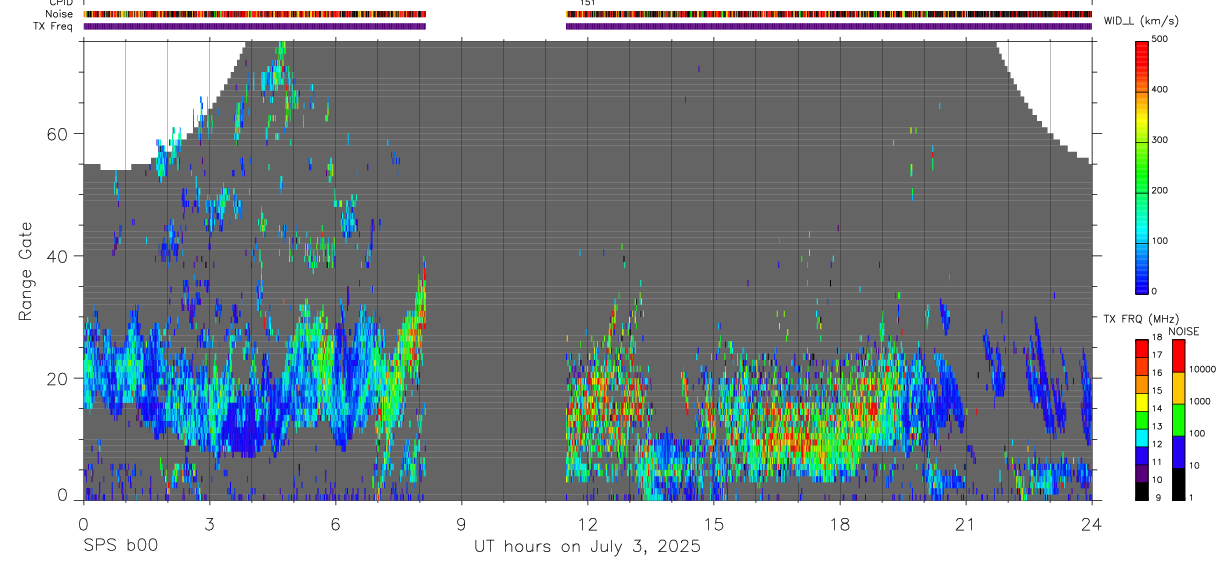Viewport: 1228px width, 567px height.
Task: Click the 'SPS b00' radar label
Action: 120,546
